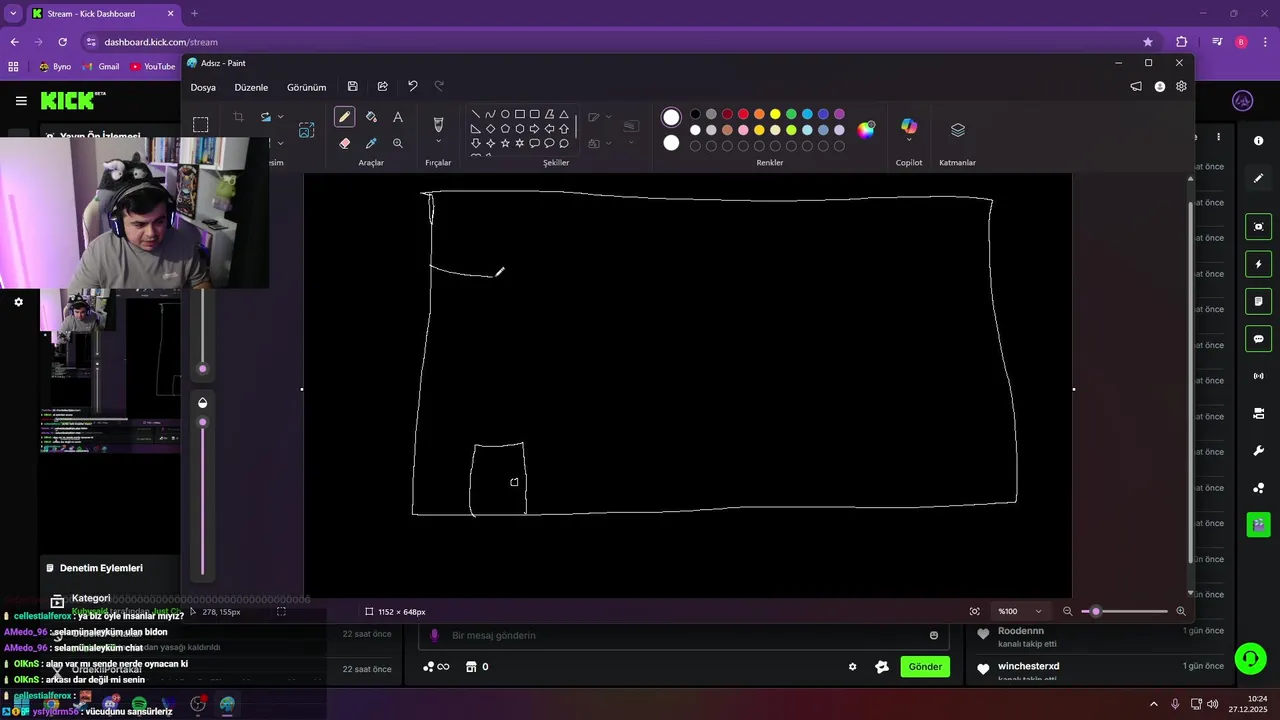Viewport: 1280px width, 720px height.
Task: Pick the red color swatch
Action: (743, 114)
